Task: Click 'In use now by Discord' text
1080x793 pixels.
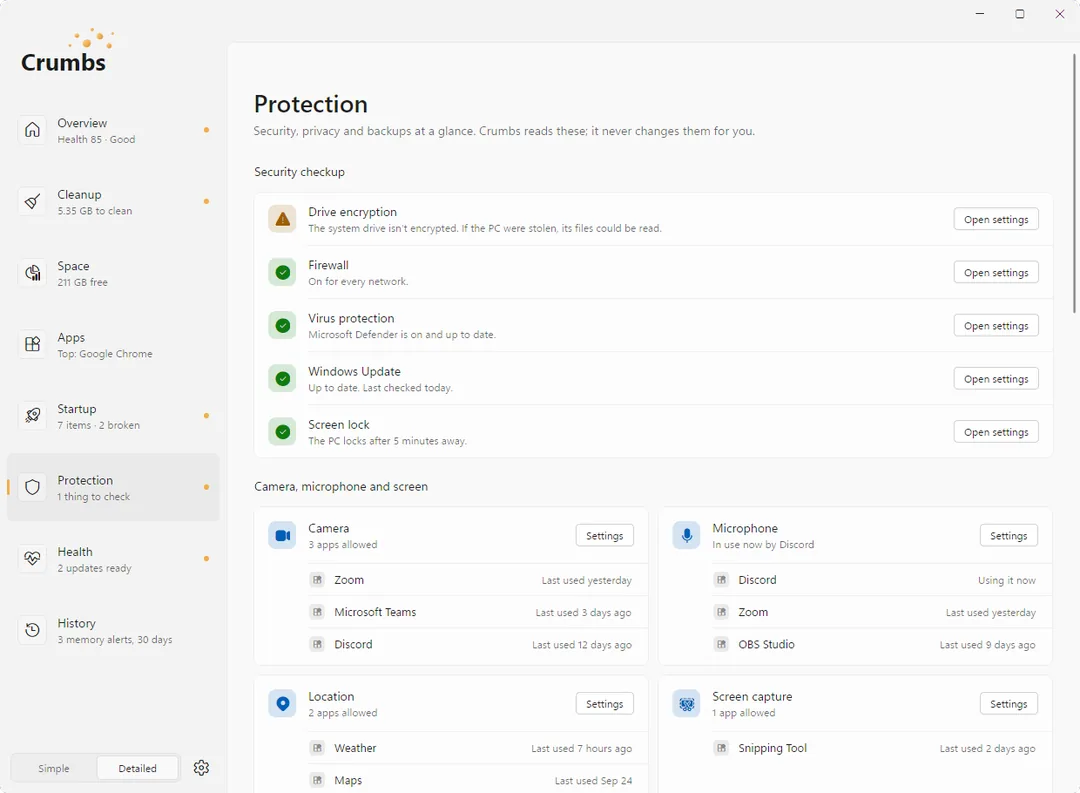Action: click(x=763, y=544)
